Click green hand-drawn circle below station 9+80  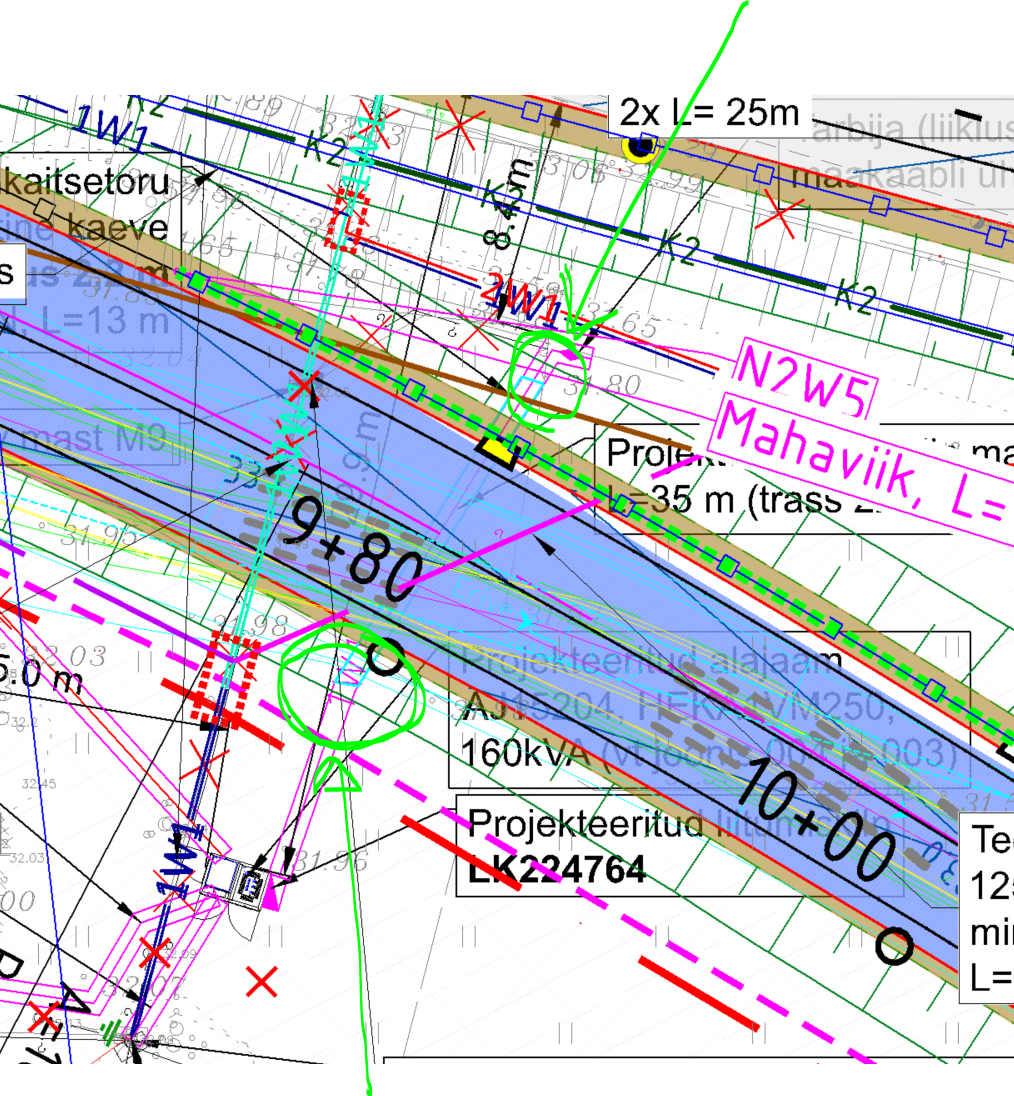(346, 683)
